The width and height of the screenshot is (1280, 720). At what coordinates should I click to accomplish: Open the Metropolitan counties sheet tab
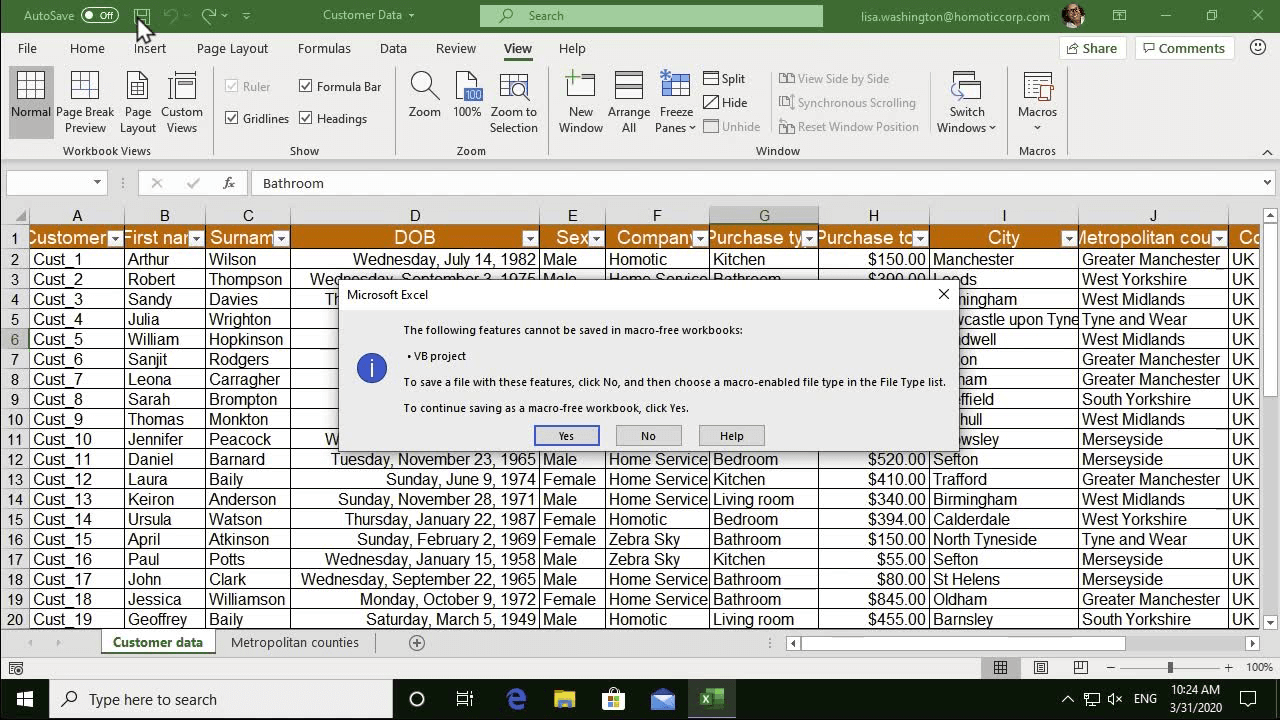coord(294,642)
